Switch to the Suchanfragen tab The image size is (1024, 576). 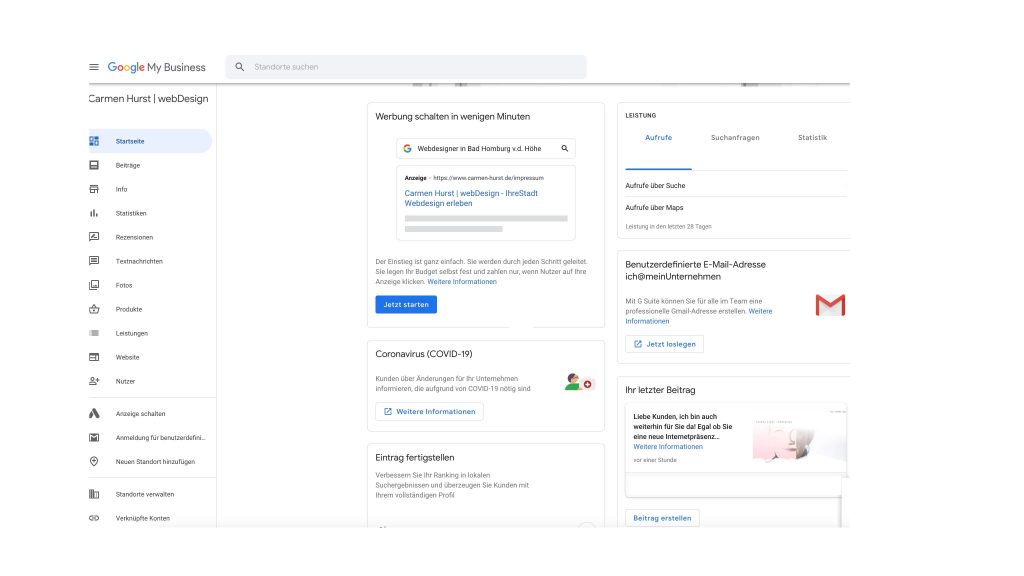click(x=735, y=138)
